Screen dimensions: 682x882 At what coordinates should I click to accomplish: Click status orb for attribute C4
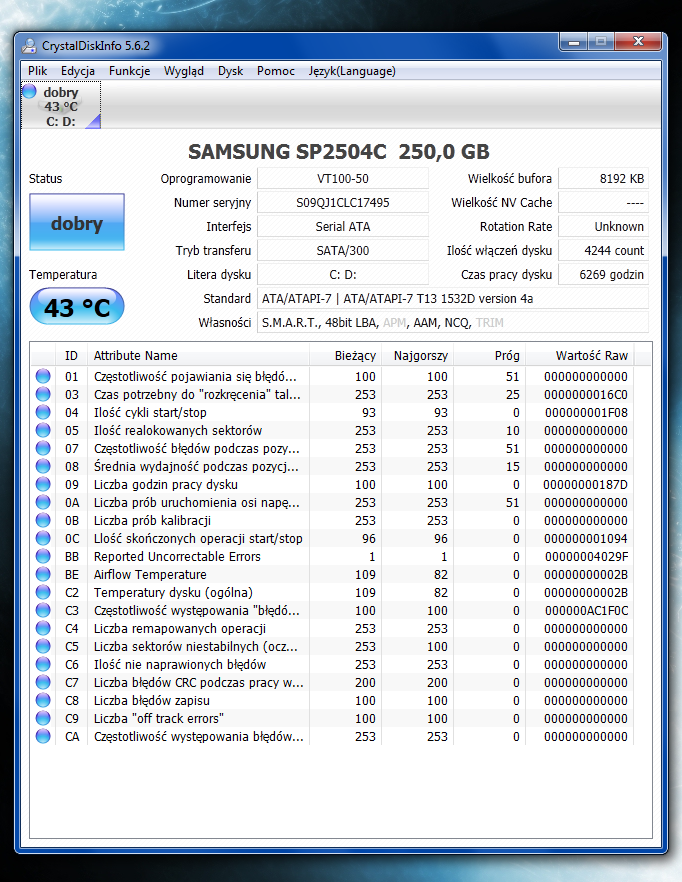[43, 628]
